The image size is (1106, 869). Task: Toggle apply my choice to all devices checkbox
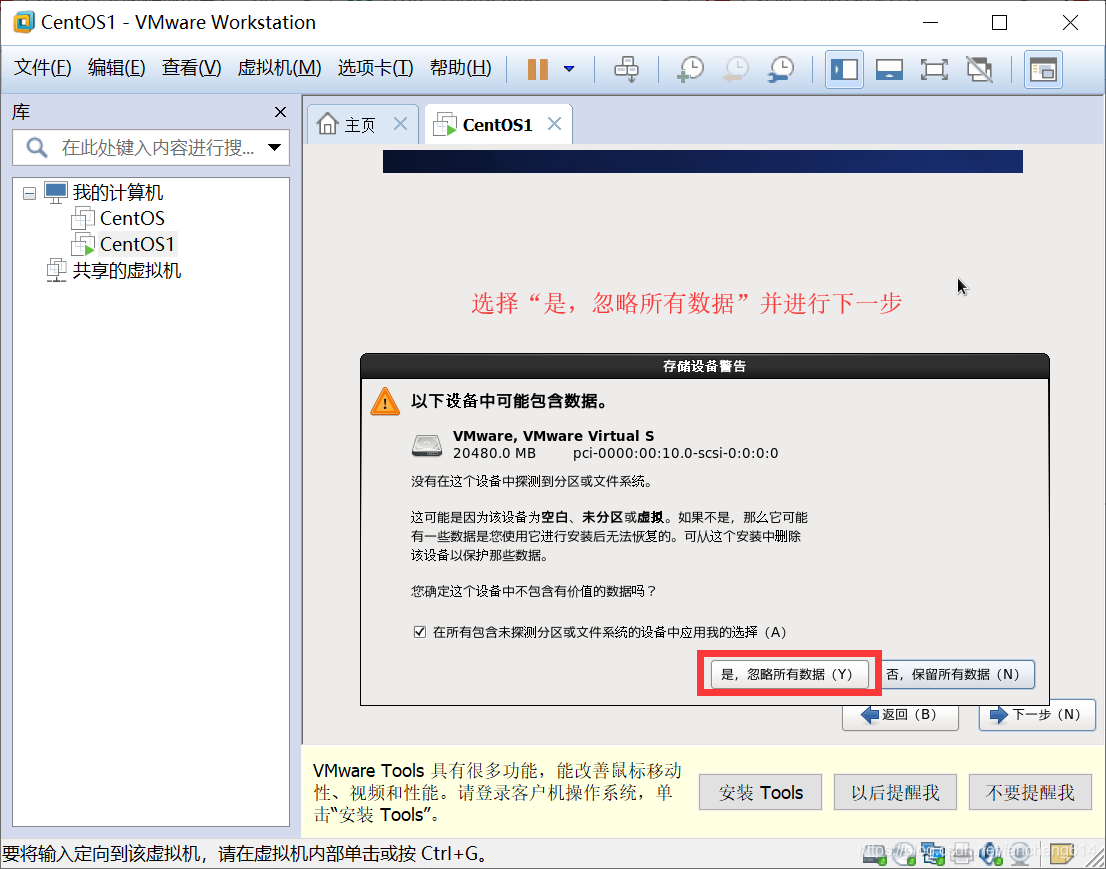[x=420, y=632]
